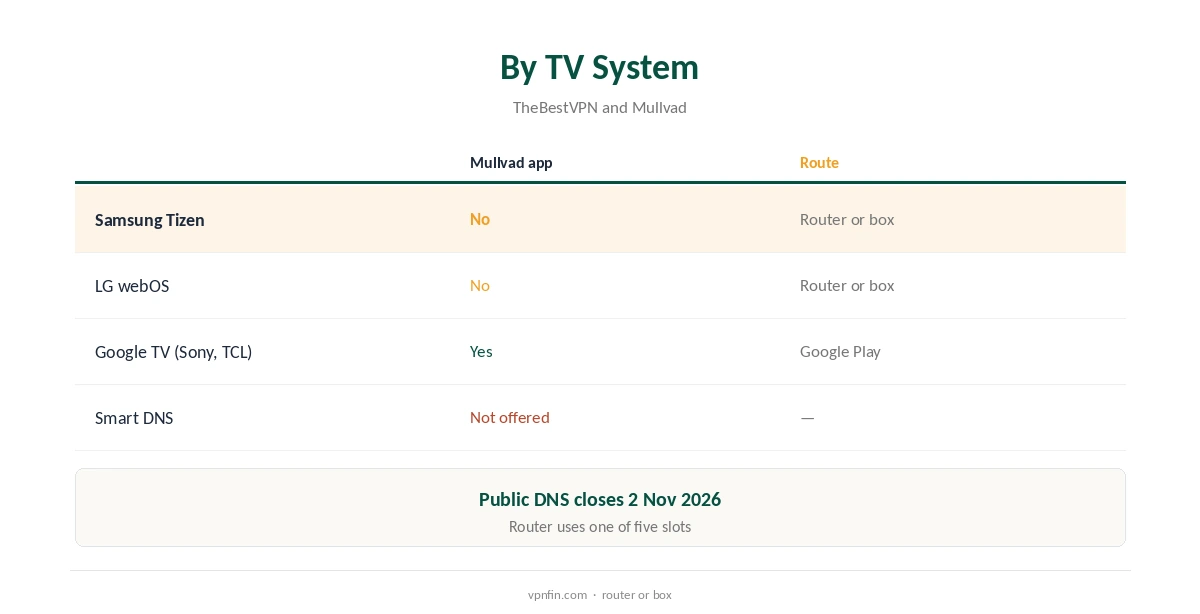The image size is (1200, 614).
Task: Click 'Yes' in the Google TV row
Action: [481, 351]
